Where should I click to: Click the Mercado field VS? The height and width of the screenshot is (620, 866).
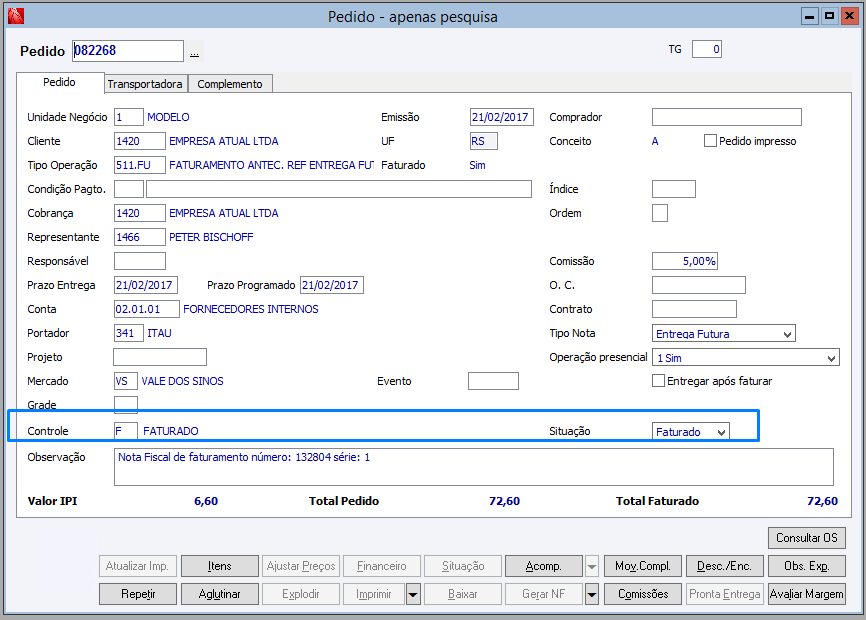[x=126, y=381]
